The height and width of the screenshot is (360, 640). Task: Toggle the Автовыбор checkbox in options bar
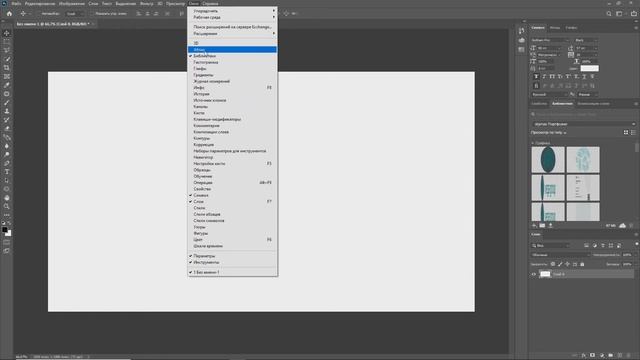39,13
